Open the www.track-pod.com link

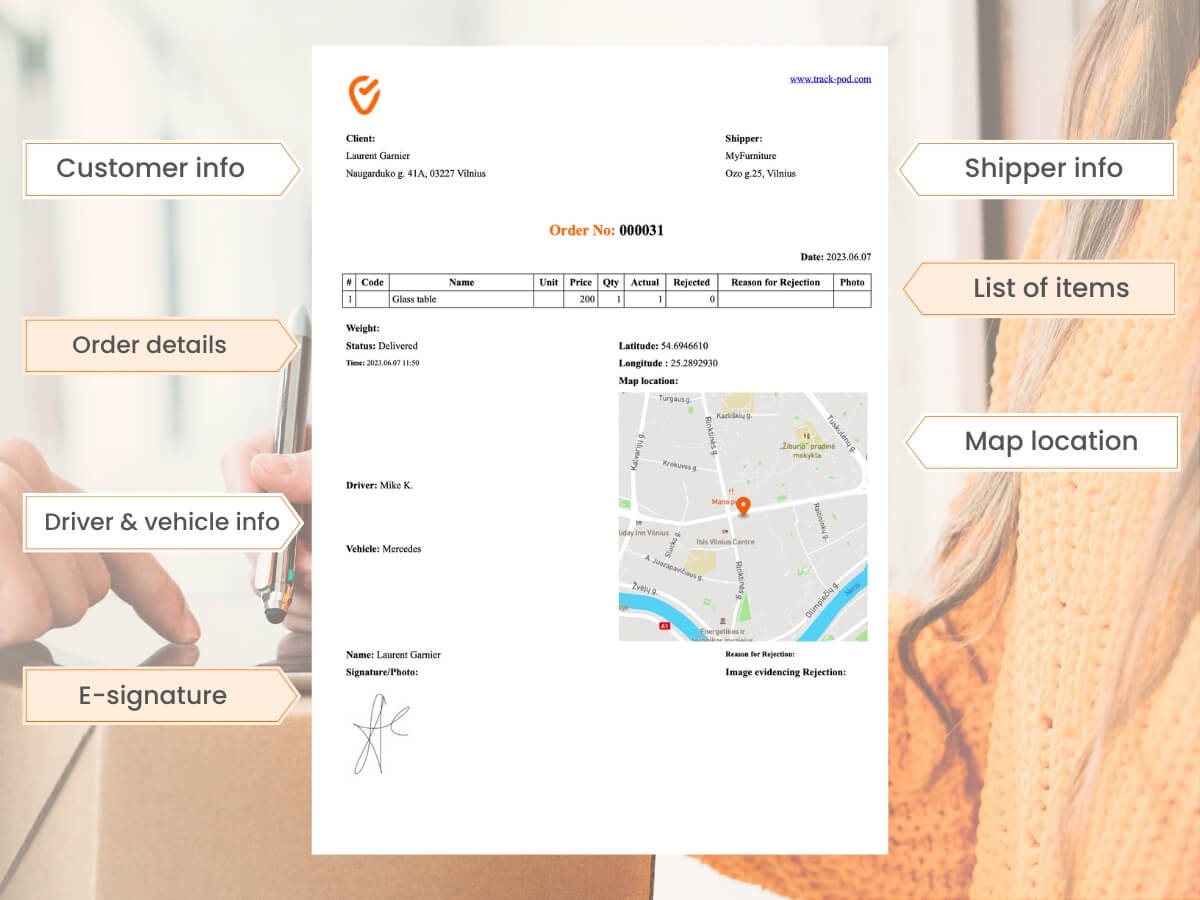click(833, 79)
